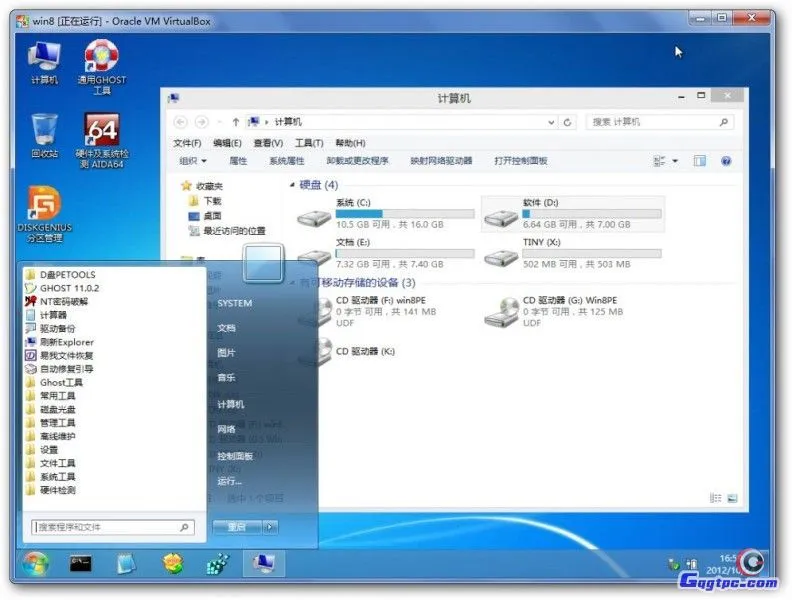This screenshot has height=600, width=792.
Task: Open the 编辑(E) menu
Action: [227, 143]
